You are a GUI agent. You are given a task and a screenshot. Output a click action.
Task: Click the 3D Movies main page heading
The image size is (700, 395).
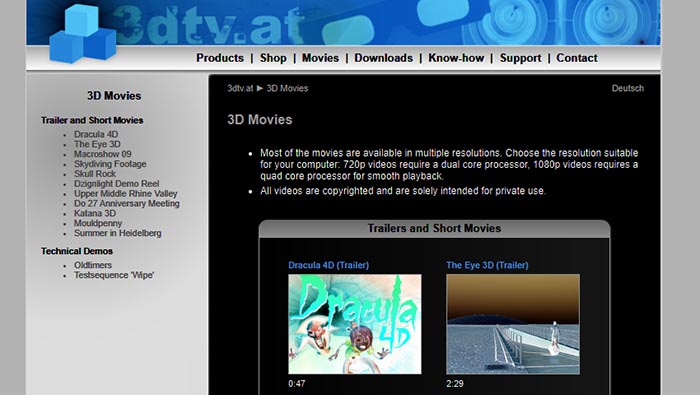260,120
